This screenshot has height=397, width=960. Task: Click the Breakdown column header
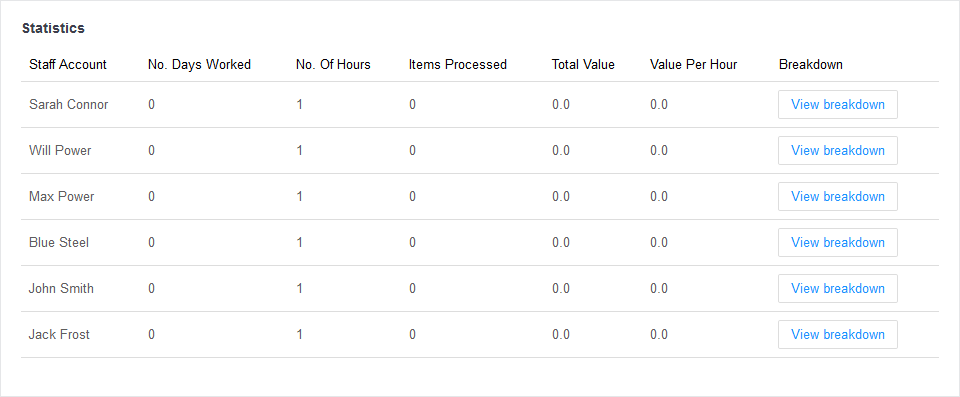coord(811,64)
